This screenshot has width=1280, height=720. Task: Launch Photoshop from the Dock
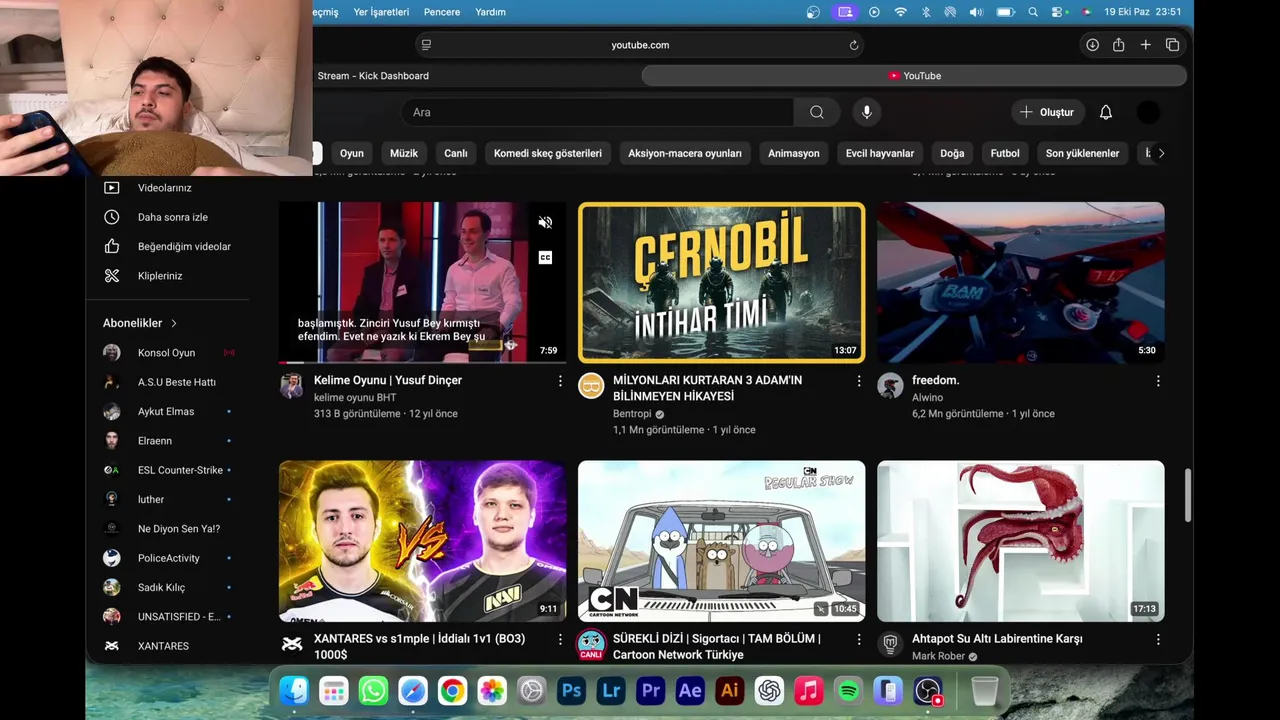coord(571,690)
